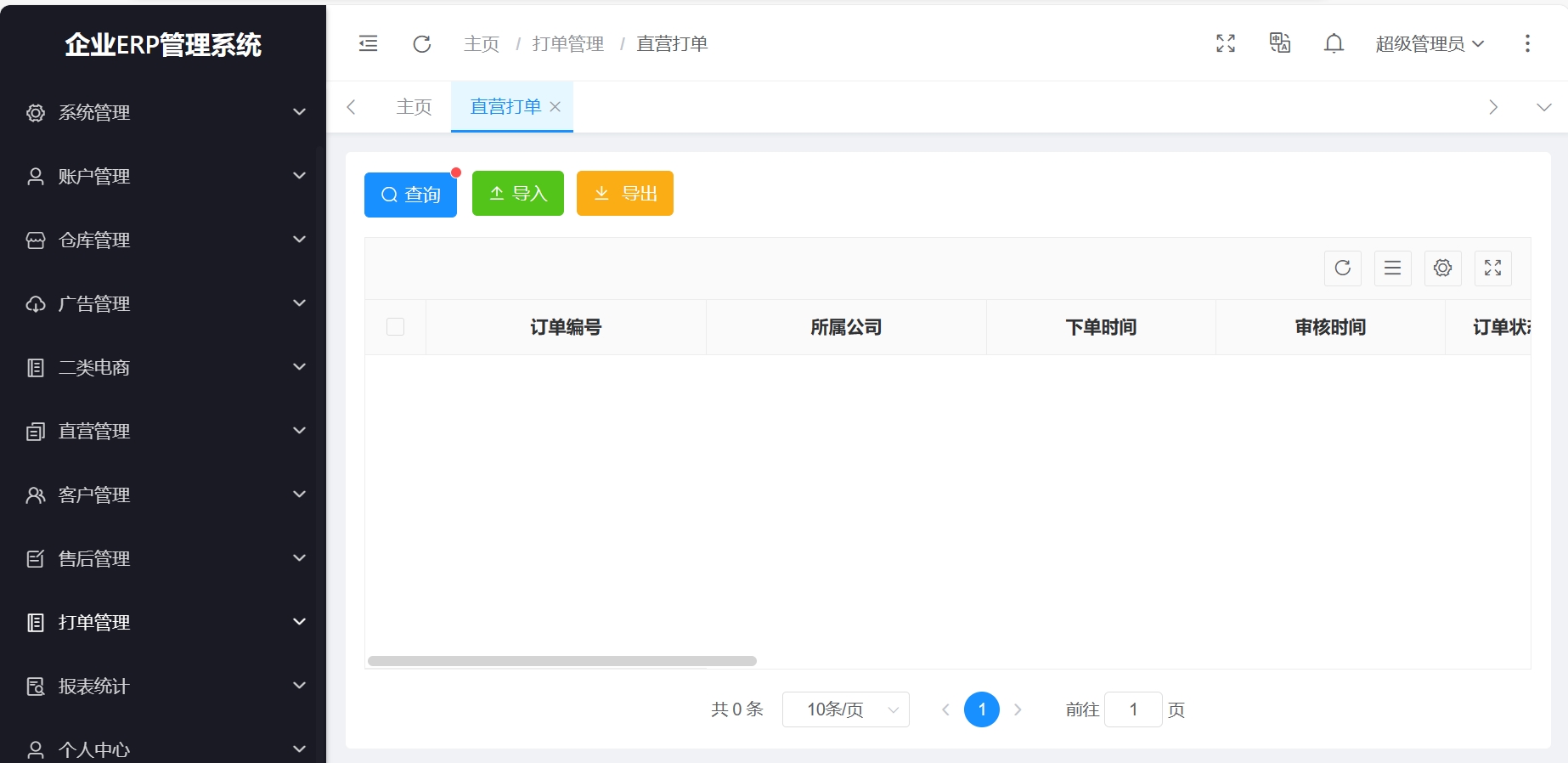Click the orange 导出 button

[x=625, y=194]
